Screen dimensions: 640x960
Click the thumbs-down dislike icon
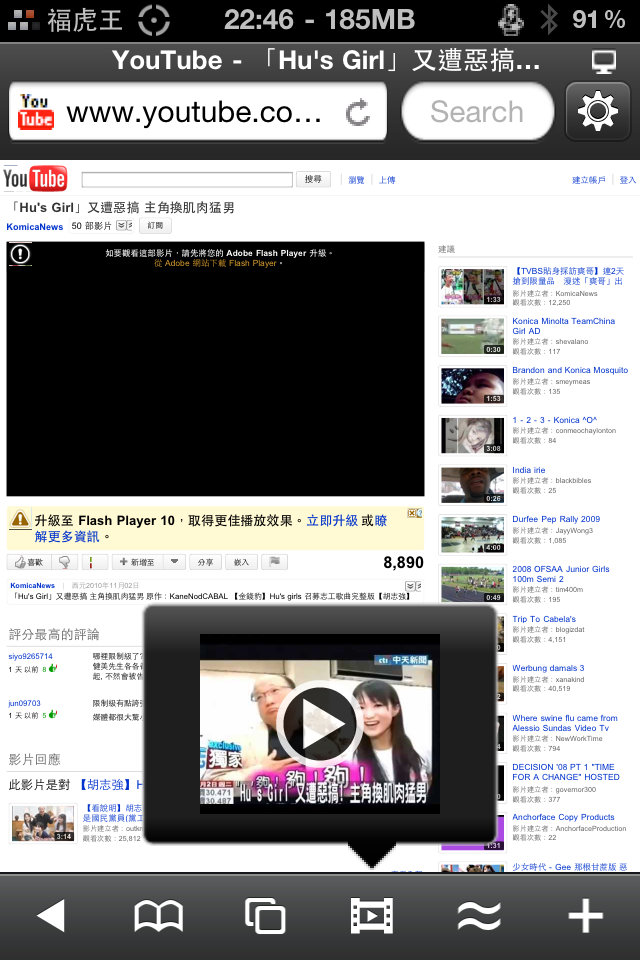(x=64, y=561)
